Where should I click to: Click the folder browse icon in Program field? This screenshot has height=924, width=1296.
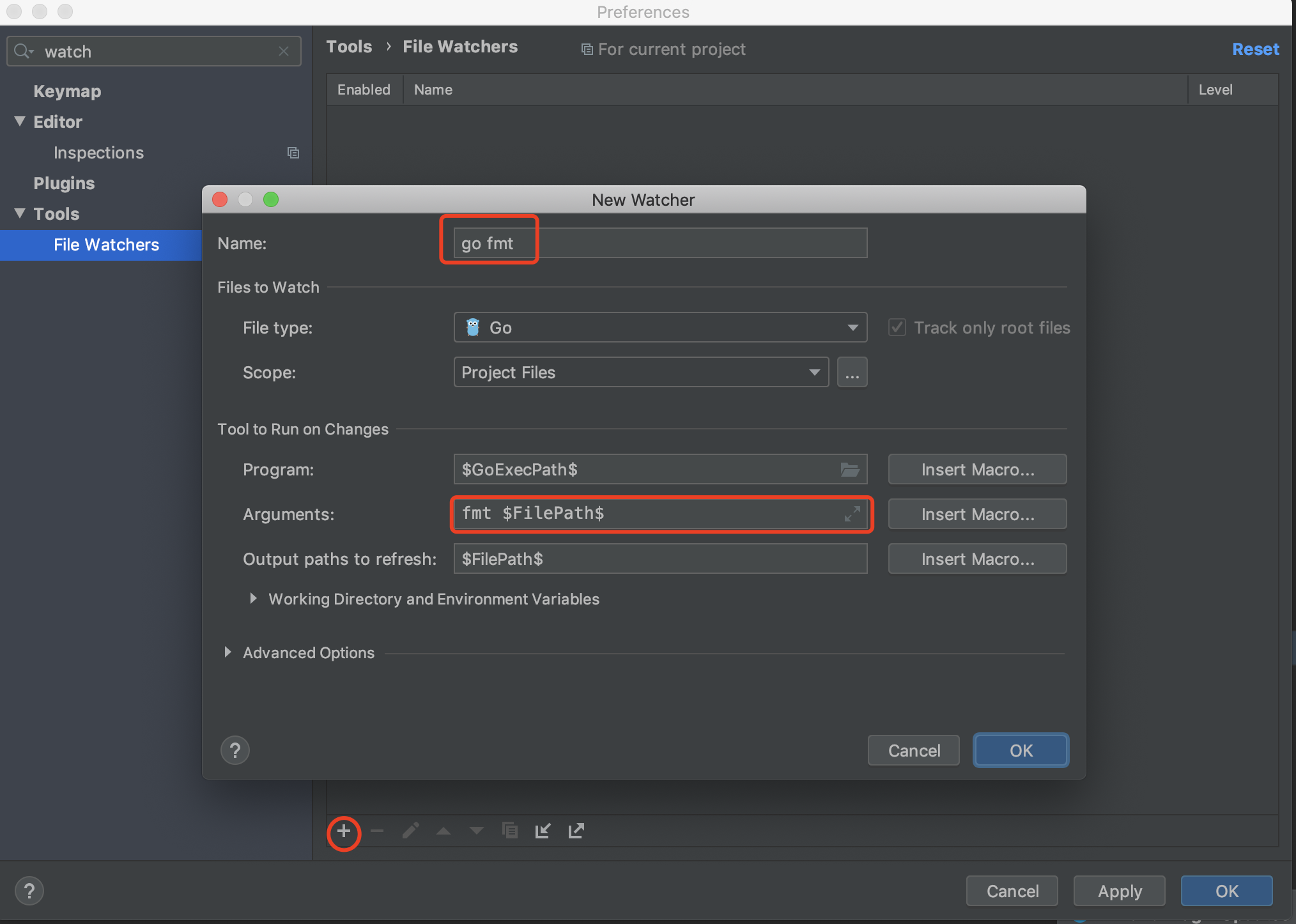click(849, 470)
